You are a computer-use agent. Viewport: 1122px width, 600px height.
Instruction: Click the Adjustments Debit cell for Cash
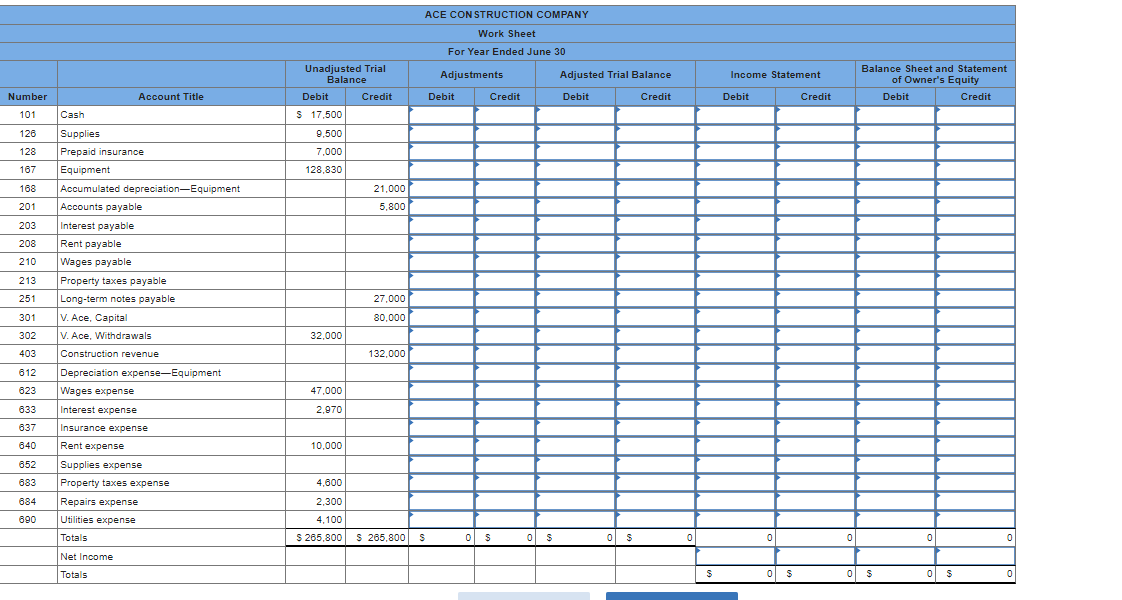[440, 114]
